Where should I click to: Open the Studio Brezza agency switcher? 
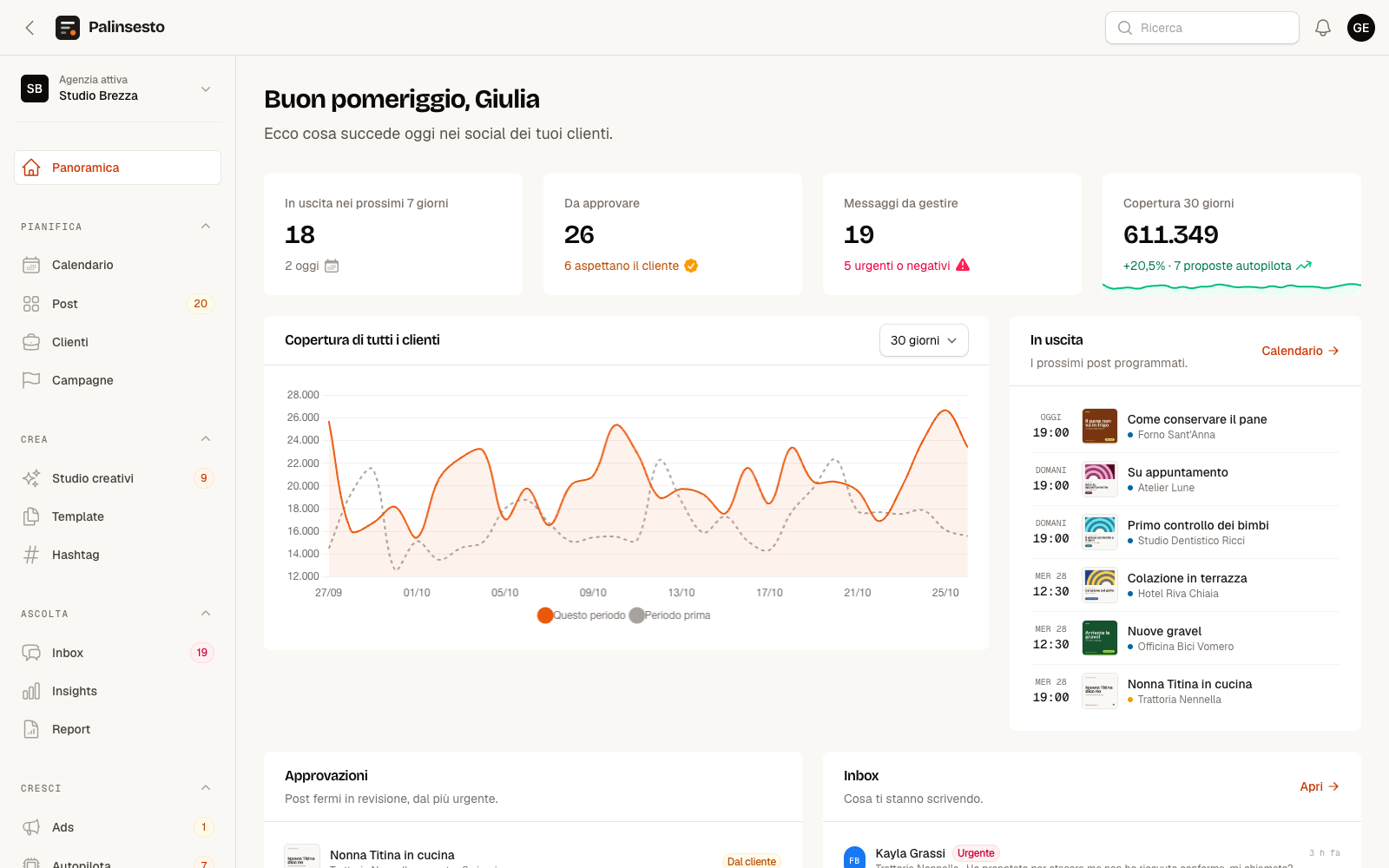[117, 89]
